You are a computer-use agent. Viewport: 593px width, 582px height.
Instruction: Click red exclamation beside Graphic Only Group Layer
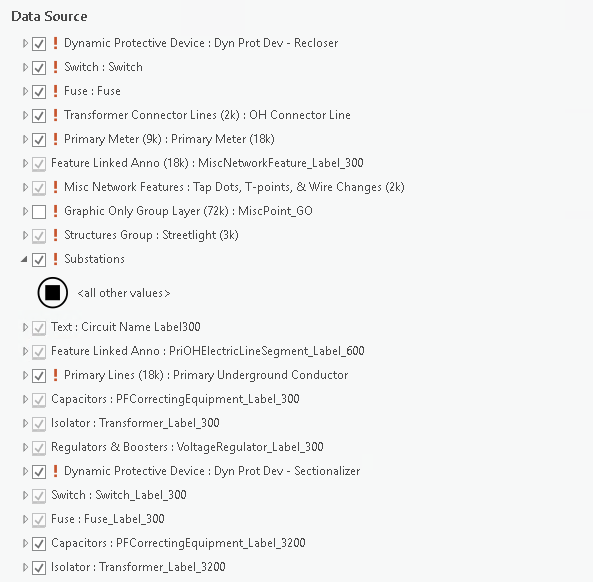(x=55, y=211)
